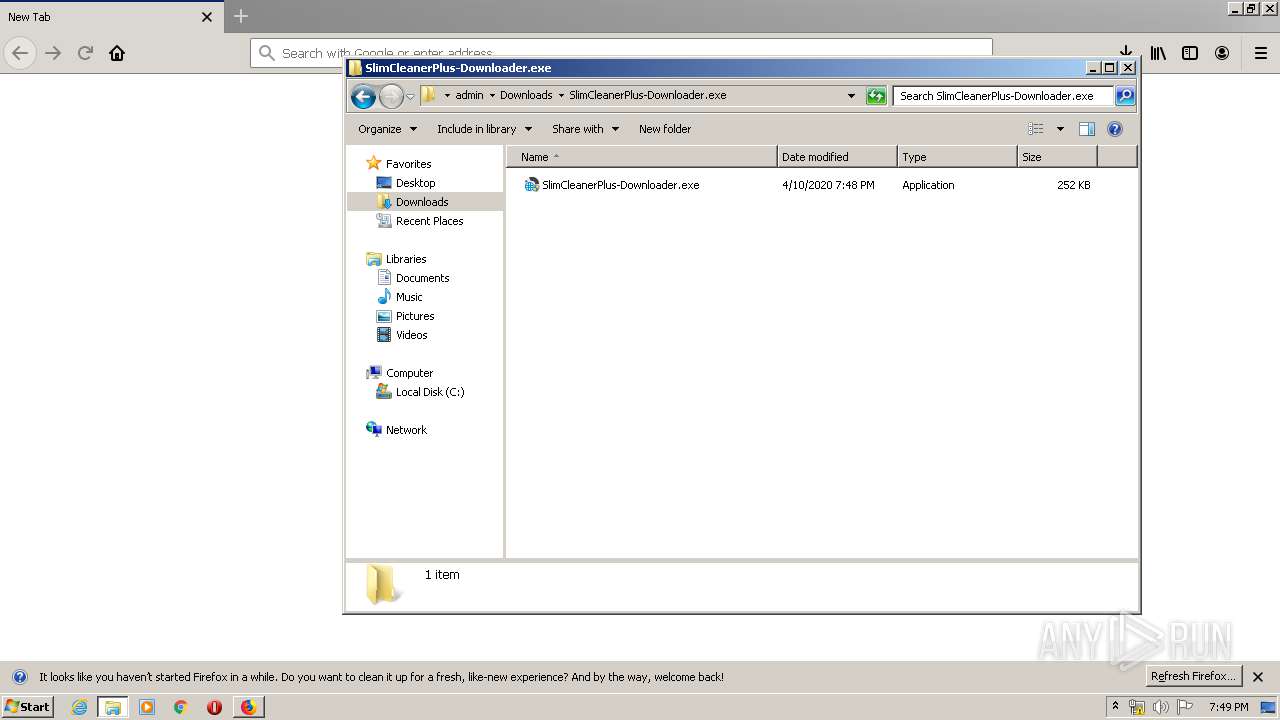Screen dimensions: 1280x720
Task: Sort by Date modified column
Action: (837, 157)
